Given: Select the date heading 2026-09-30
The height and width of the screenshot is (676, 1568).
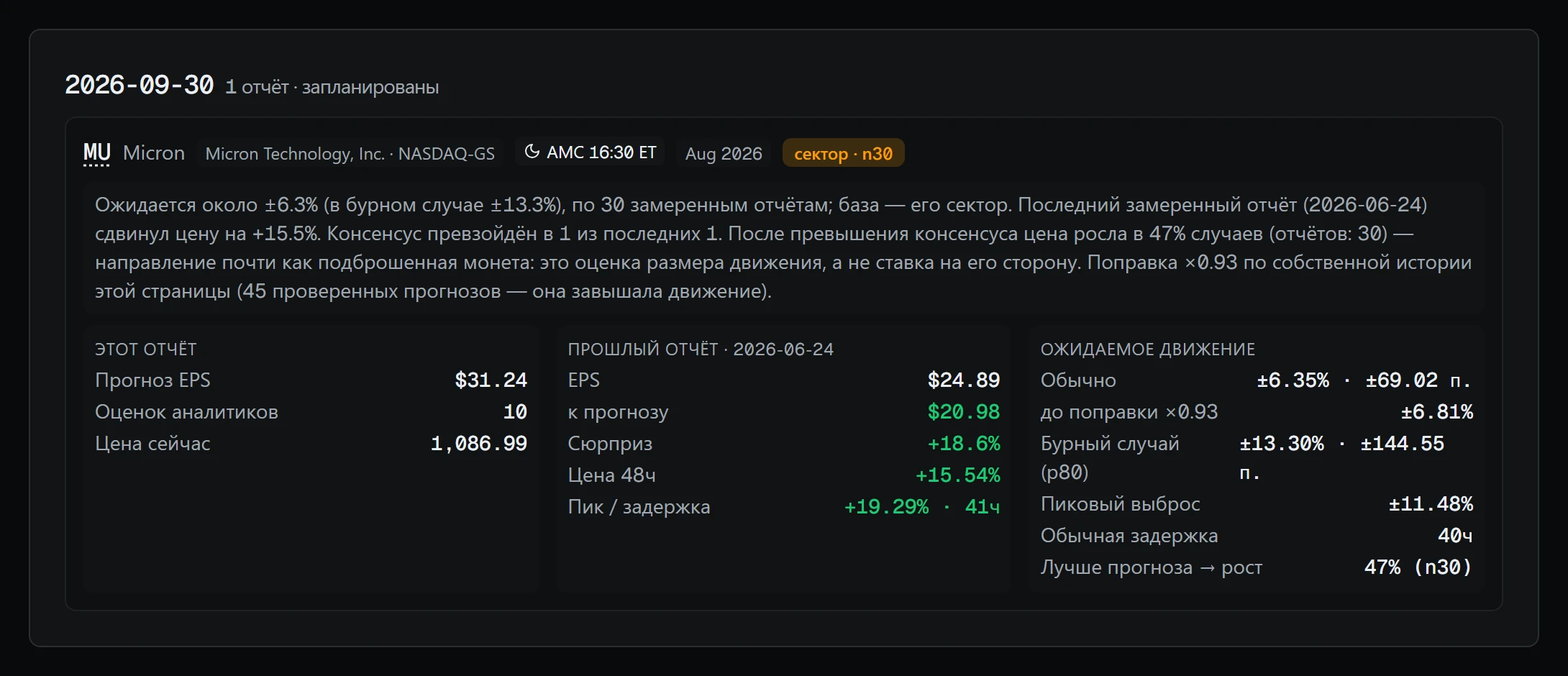Looking at the screenshot, I should 140,85.
